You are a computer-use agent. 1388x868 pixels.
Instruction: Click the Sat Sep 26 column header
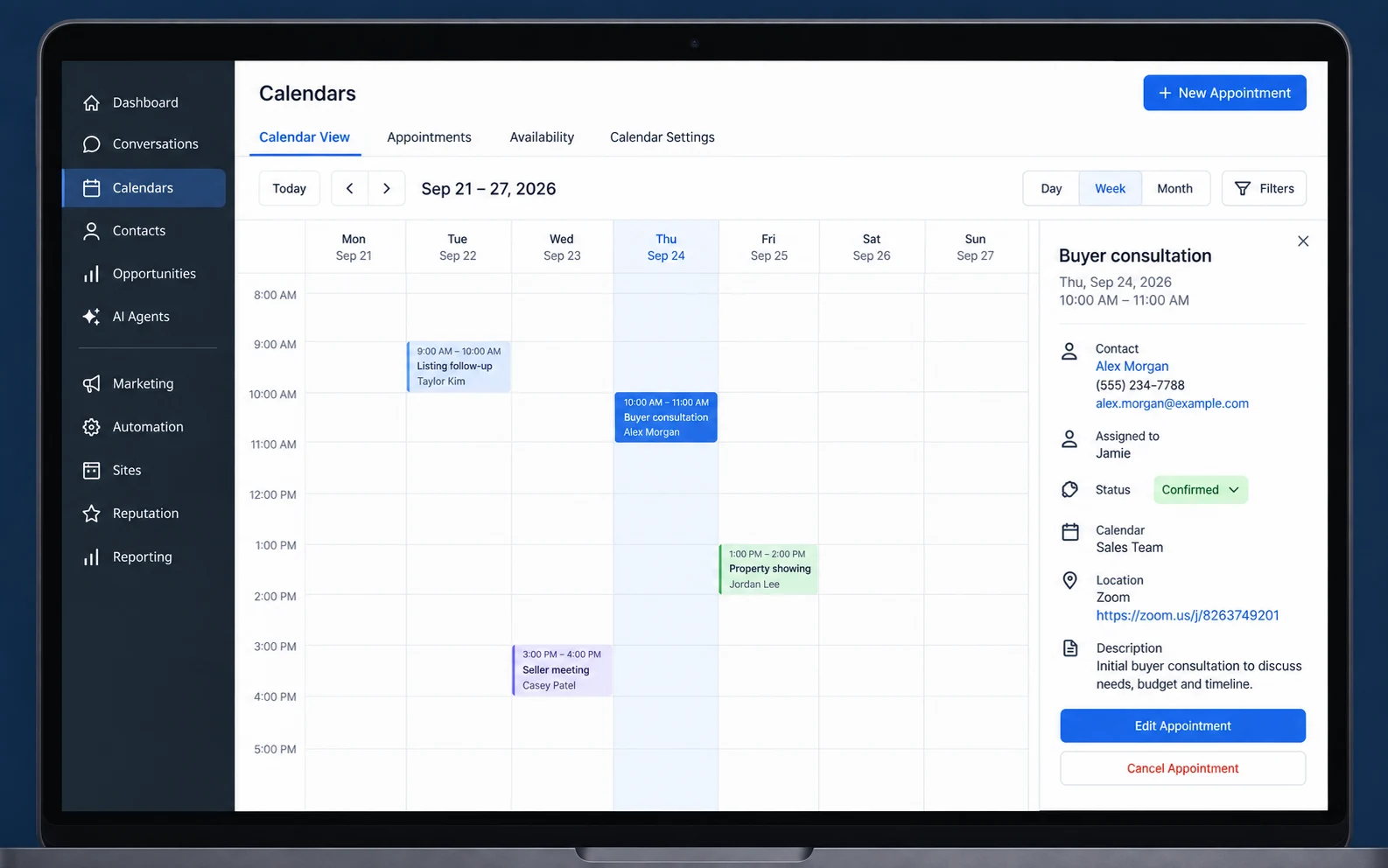872,248
